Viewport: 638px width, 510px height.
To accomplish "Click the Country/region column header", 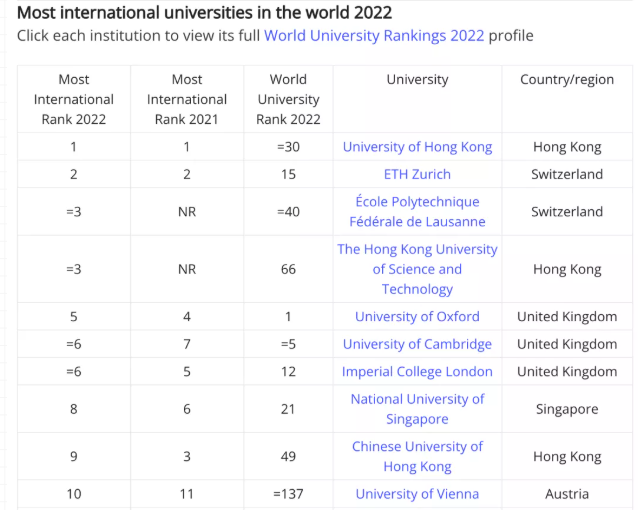I will click(x=567, y=80).
